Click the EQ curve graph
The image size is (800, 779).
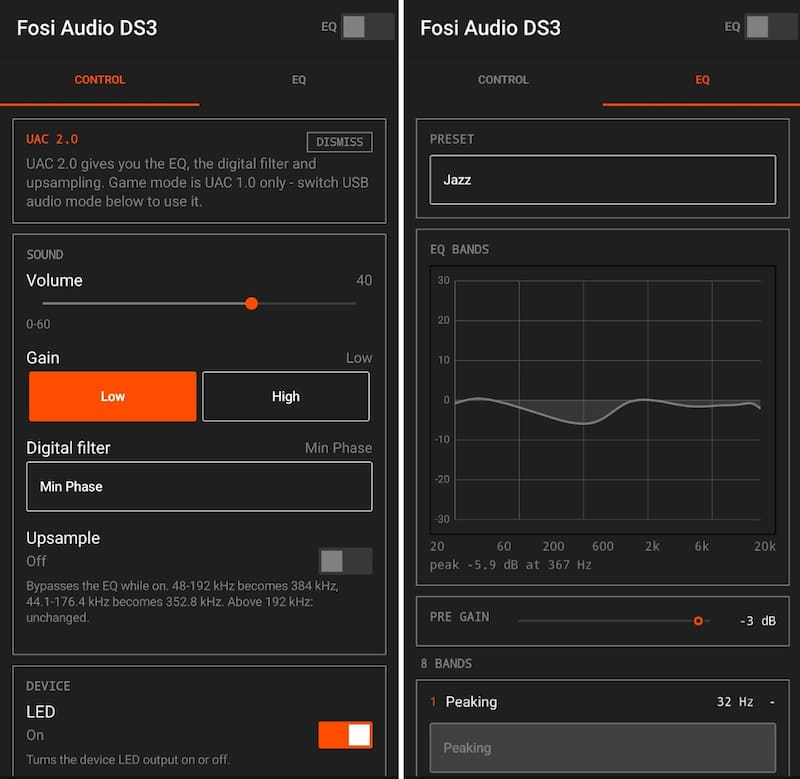[603, 399]
